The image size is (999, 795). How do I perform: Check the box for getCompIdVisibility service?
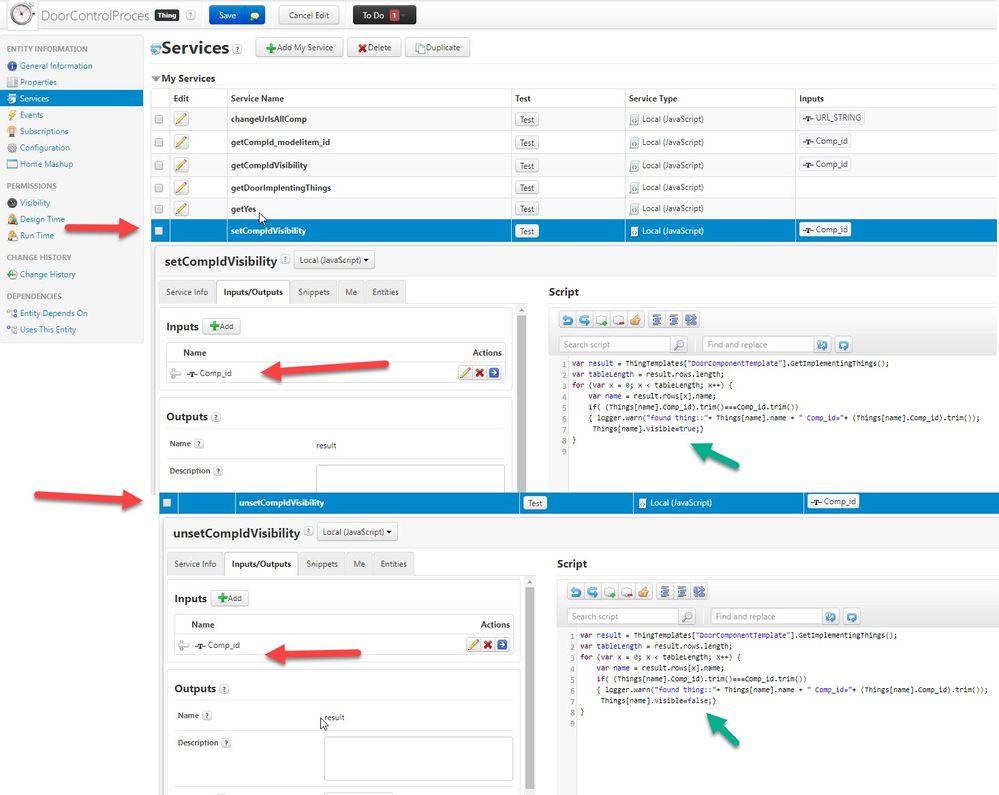click(x=159, y=166)
